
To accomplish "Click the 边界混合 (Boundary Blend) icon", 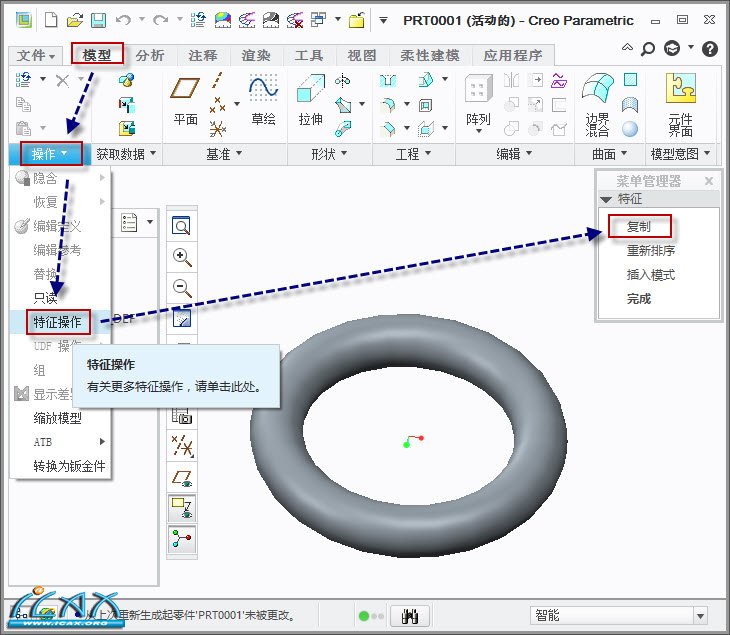I will tap(597, 100).
